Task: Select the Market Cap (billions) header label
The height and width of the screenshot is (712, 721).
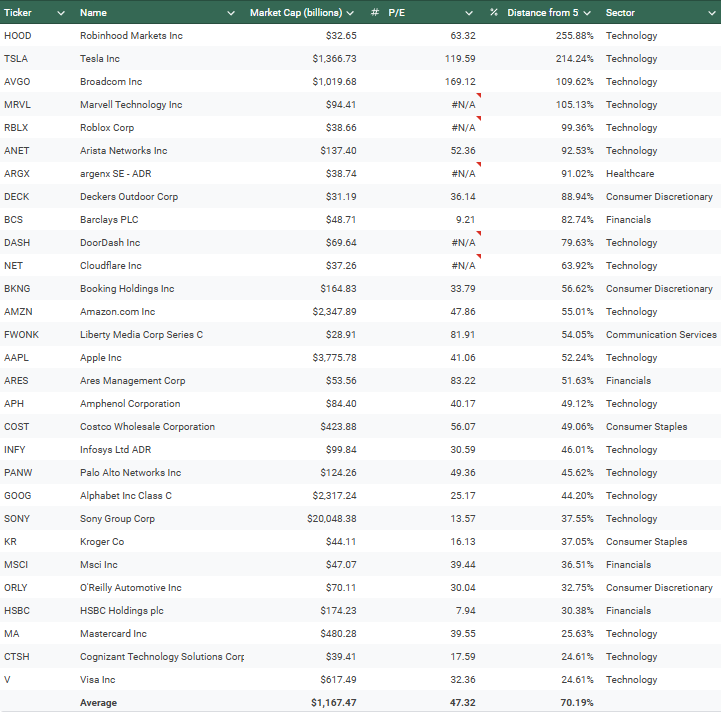Action: coord(296,12)
